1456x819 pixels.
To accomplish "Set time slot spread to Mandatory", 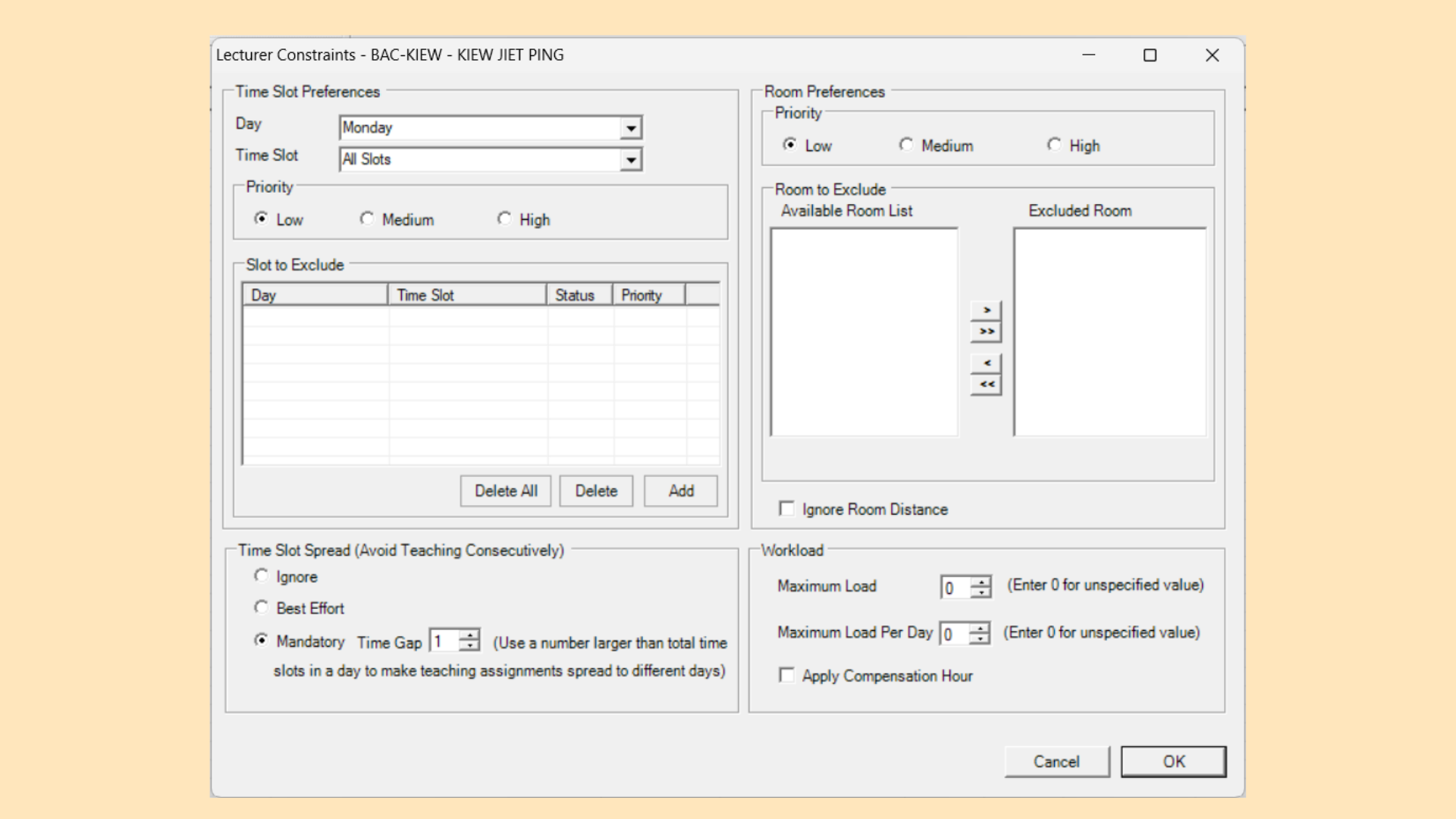I will coord(261,640).
